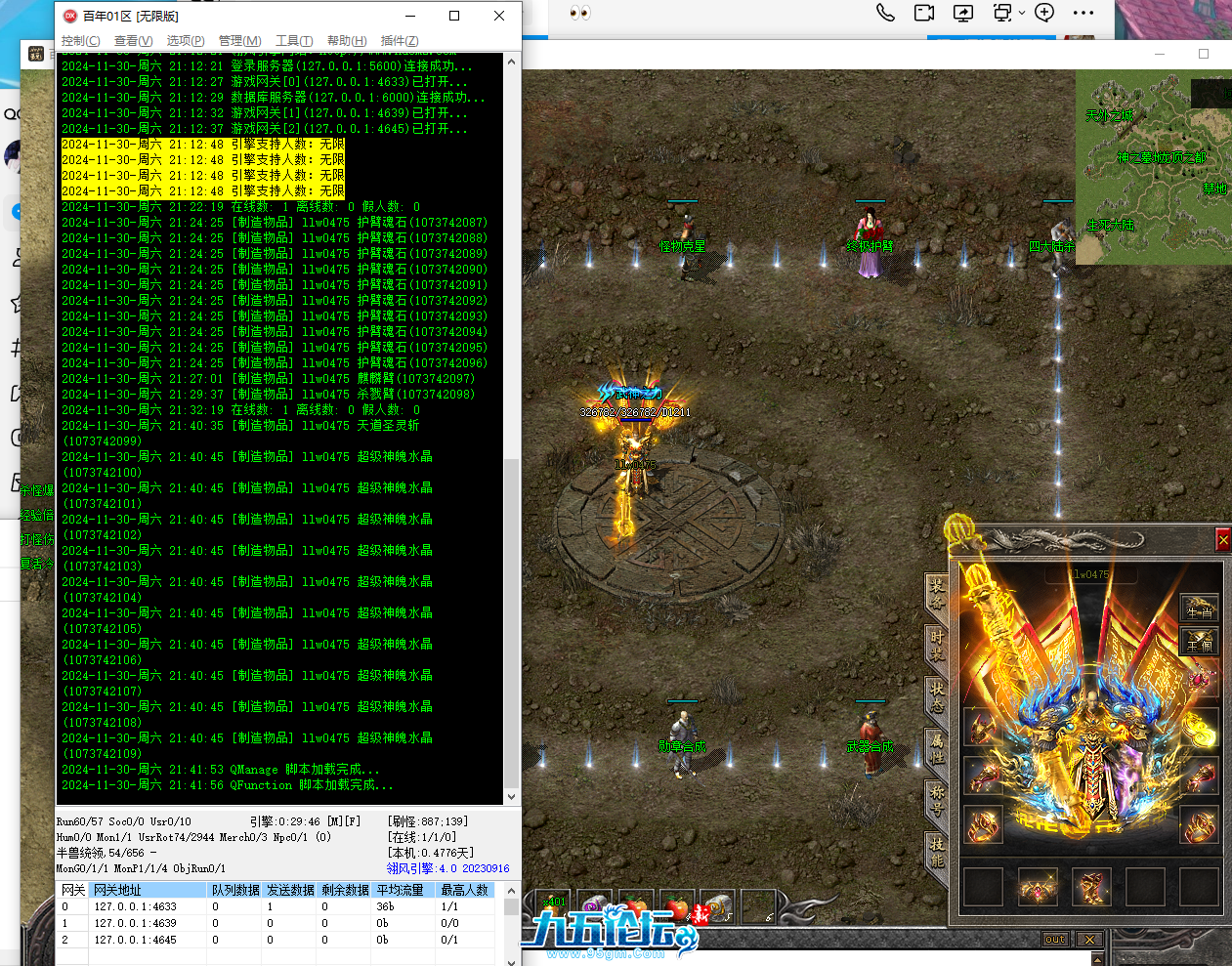
Task: Open the 生肖 zodiac slot button
Action: tap(1200, 609)
